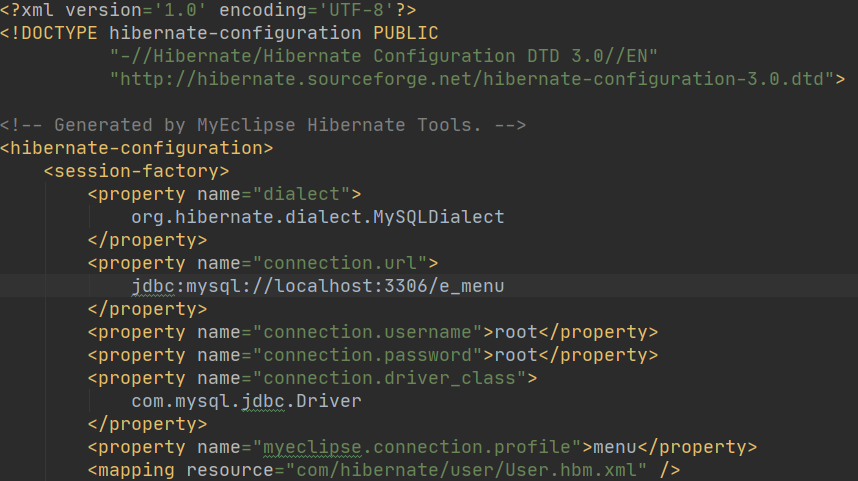Click the "myeclipse.connection.profile" attribute value

pyautogui.click(x=416, y=447)
